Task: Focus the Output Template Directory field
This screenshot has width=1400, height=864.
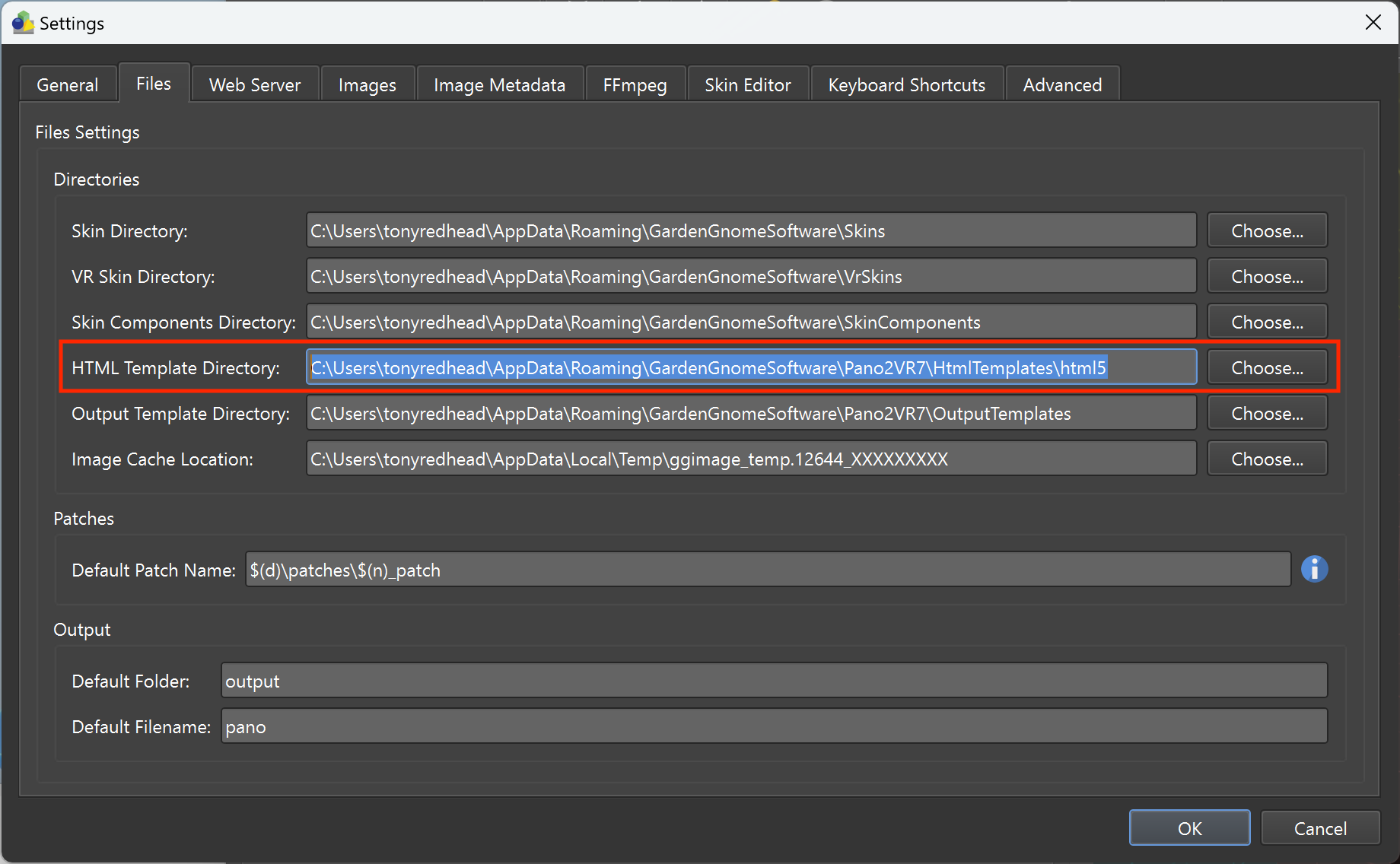Action: tap(752, 413)
